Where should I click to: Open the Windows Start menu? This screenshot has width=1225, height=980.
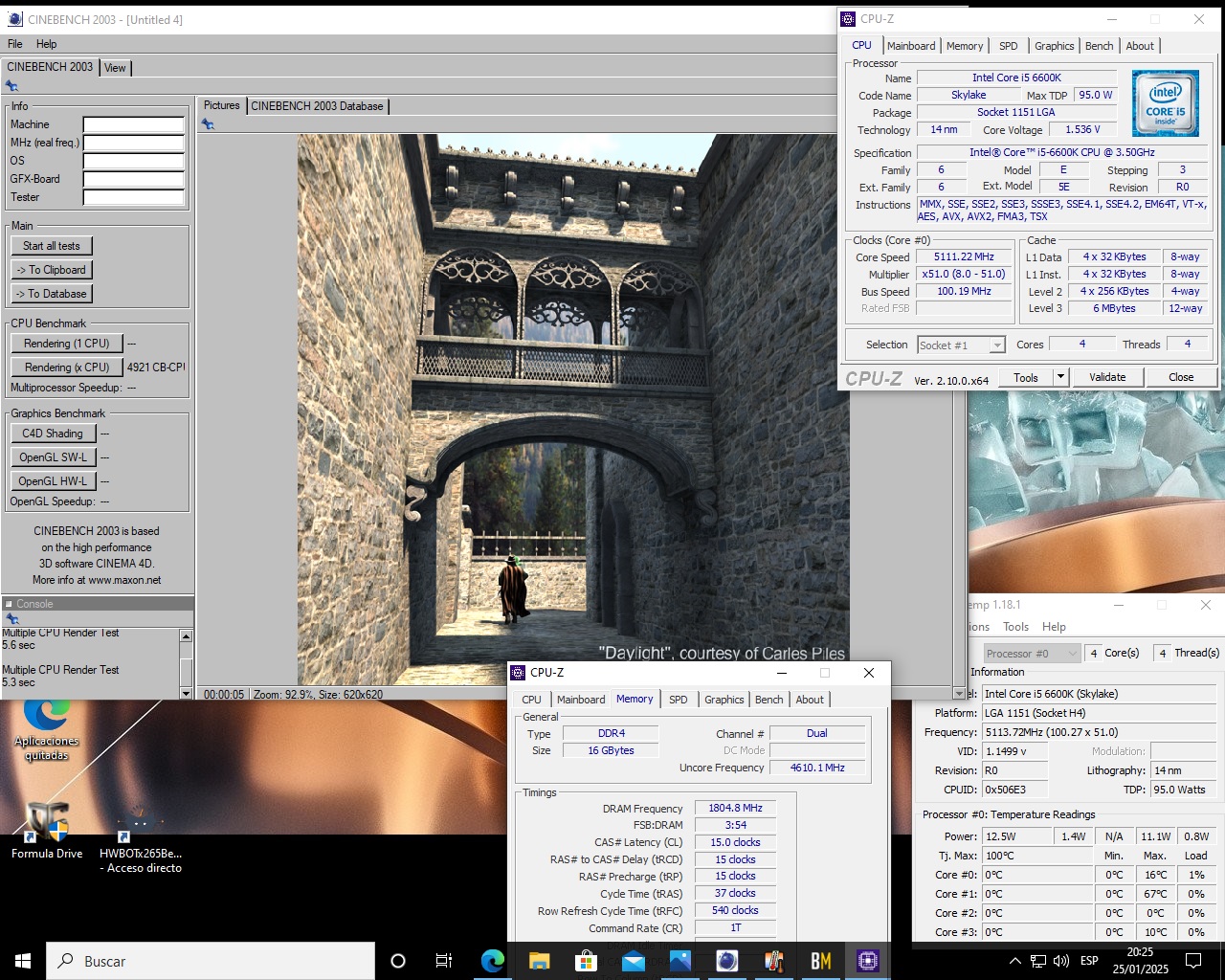[x=23, y=961]
